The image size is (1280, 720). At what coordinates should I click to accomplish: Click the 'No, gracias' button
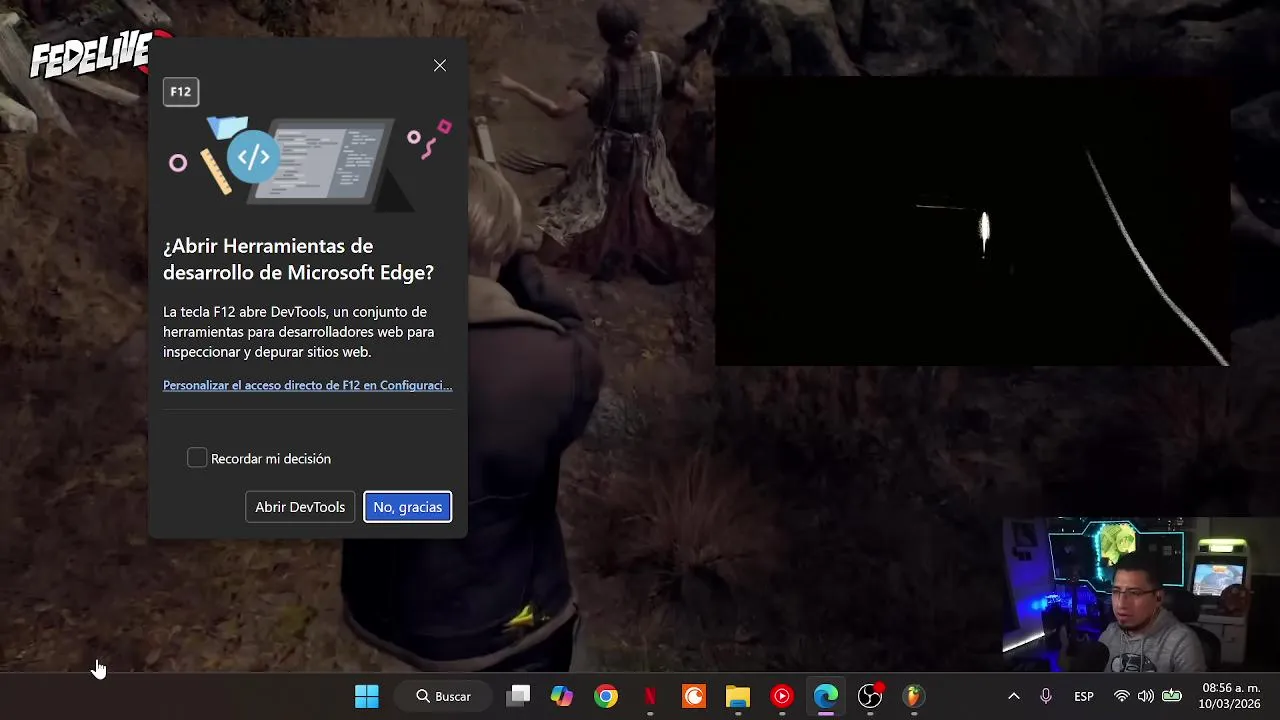(408, 507)
